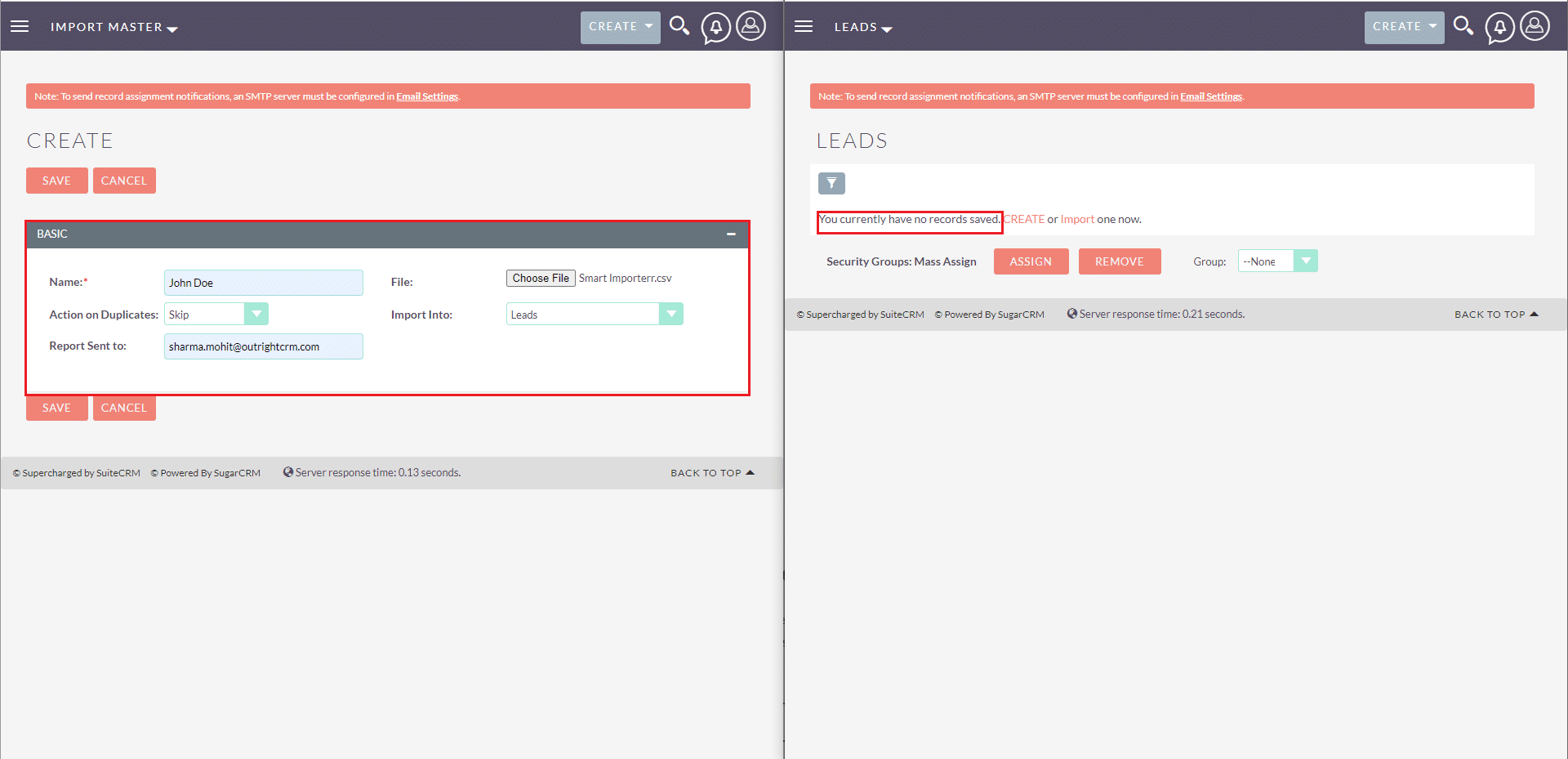Click the Smart Importerr.csv file name
Image resolution: width=1568 pixels, height=759 pixels.
626,278
